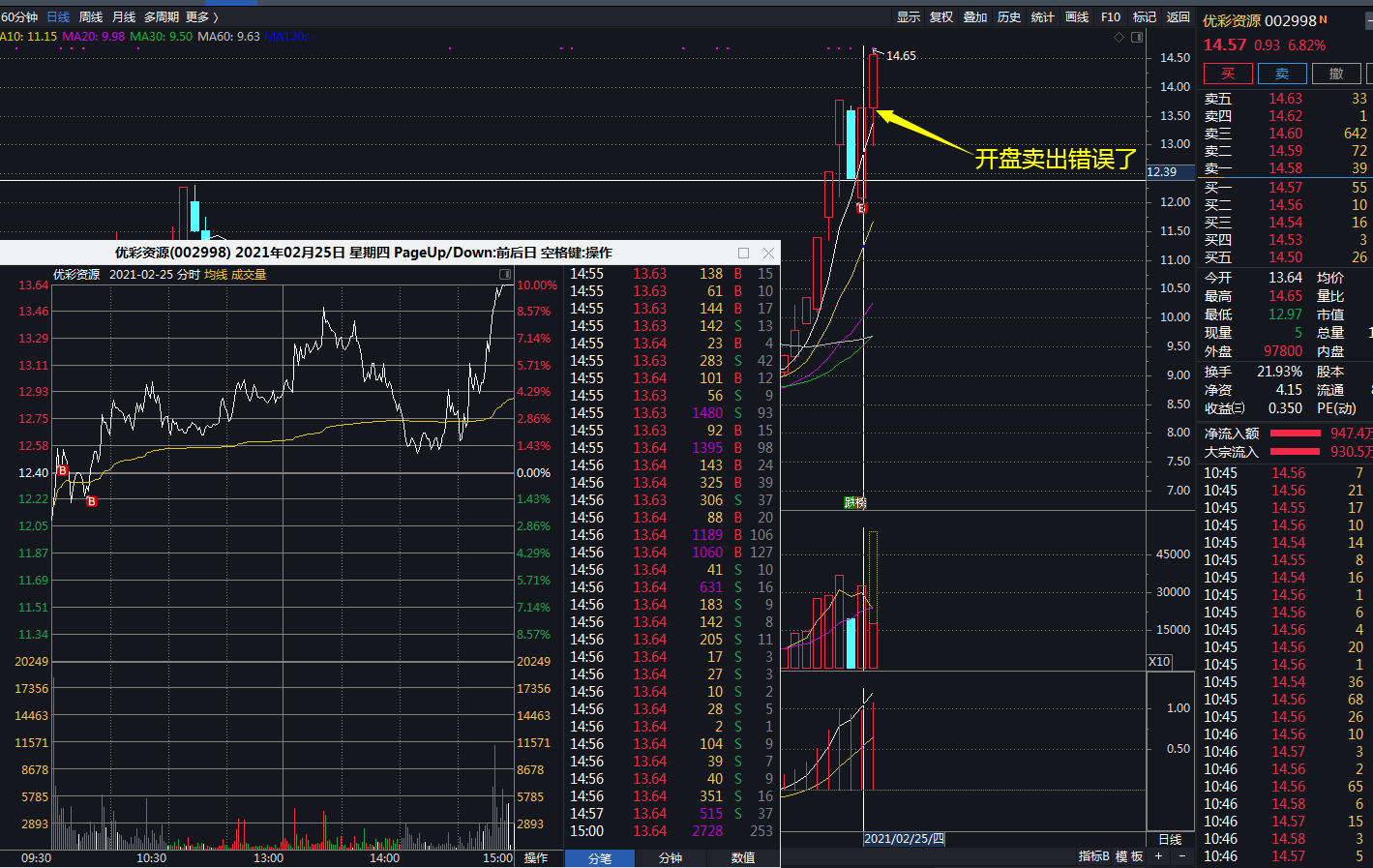
Task: Click the 今开 13.64 quote field
Action: pos(1254,278)
